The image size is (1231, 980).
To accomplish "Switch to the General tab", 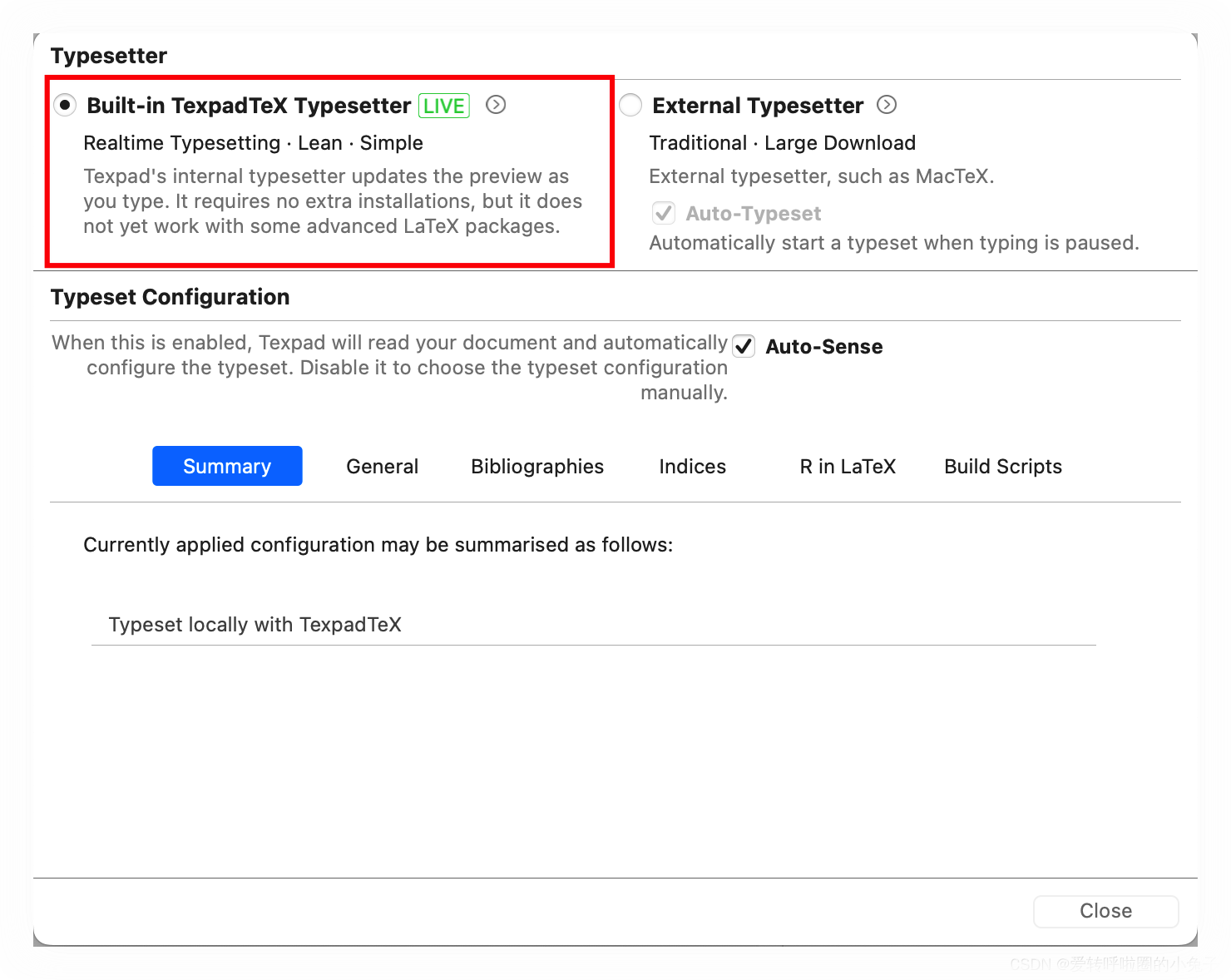I will [383, 466].
